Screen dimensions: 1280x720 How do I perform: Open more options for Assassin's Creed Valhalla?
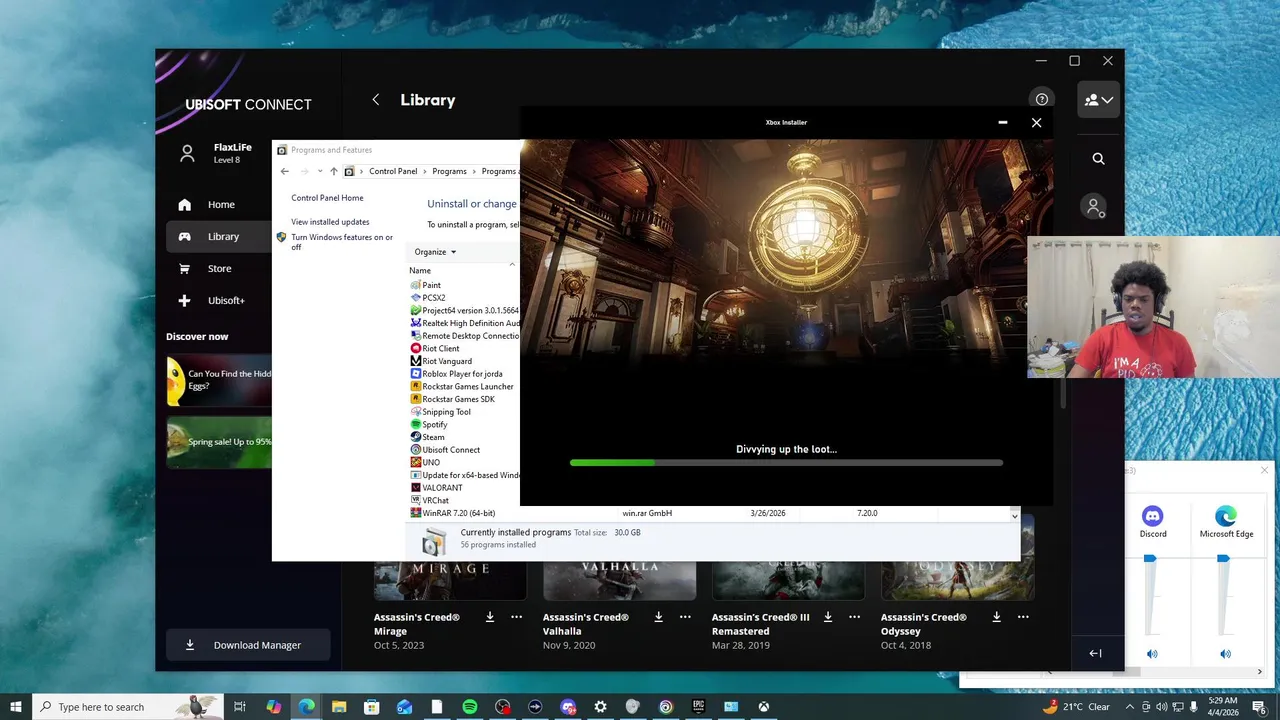(x=685, y=617)
